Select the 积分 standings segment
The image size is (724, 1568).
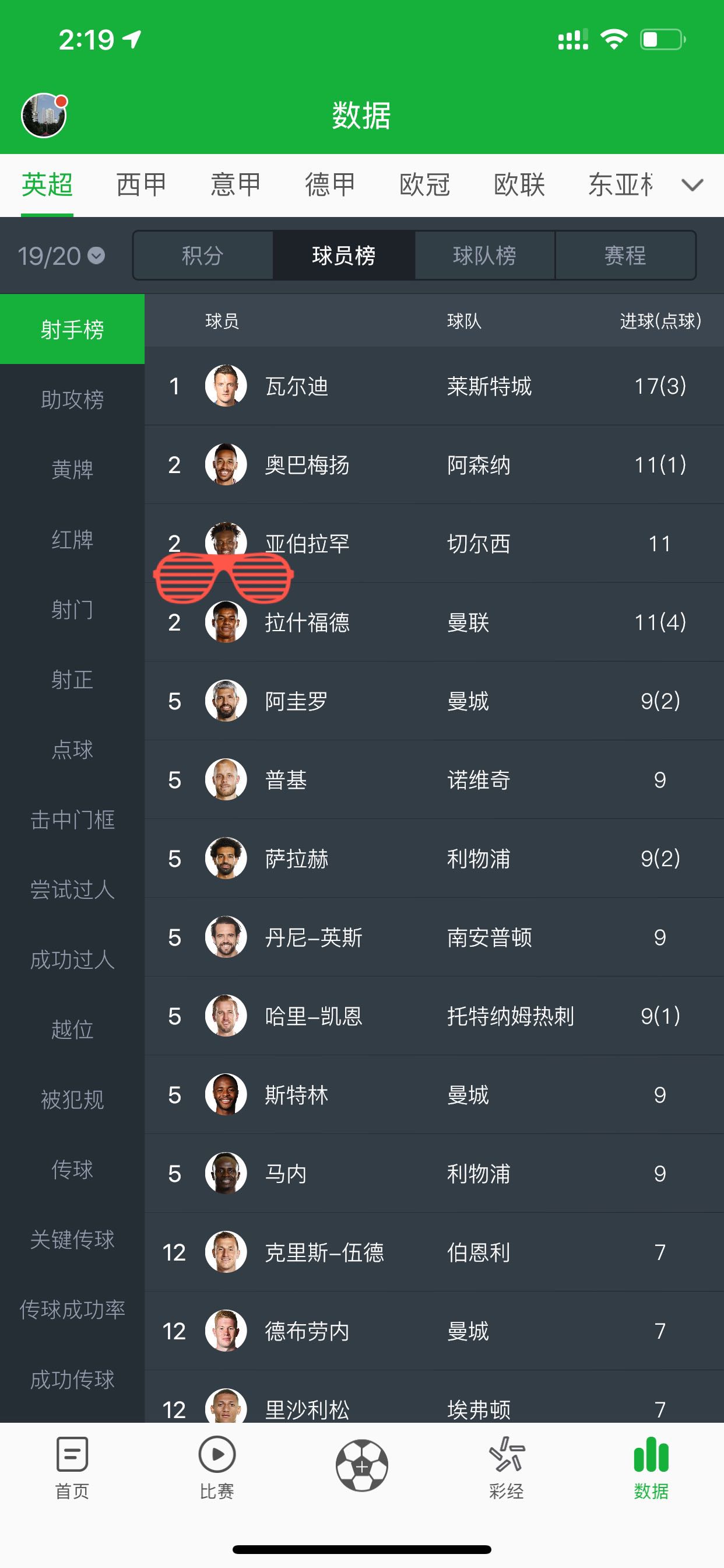[203, 256]
